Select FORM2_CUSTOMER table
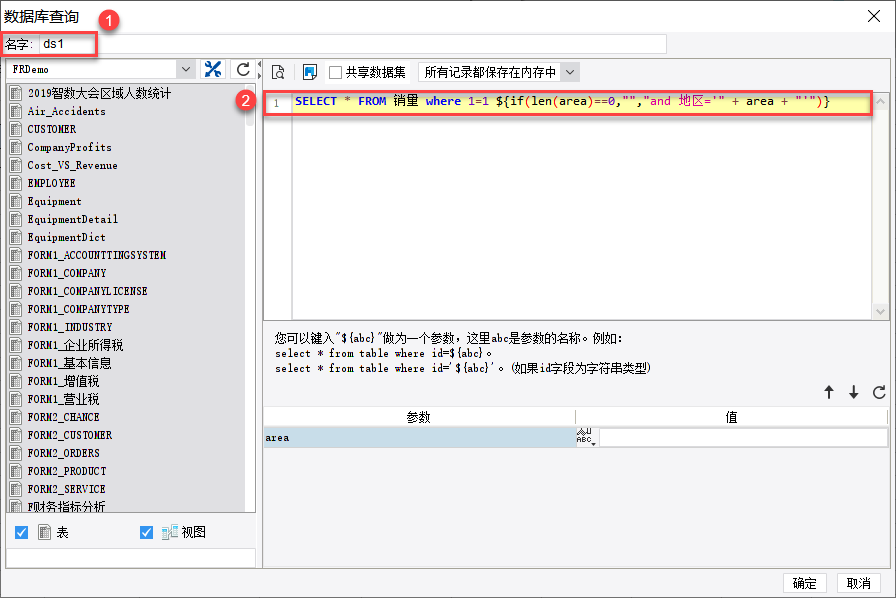This screenshot has height=598, width=896. pos(69,435)
